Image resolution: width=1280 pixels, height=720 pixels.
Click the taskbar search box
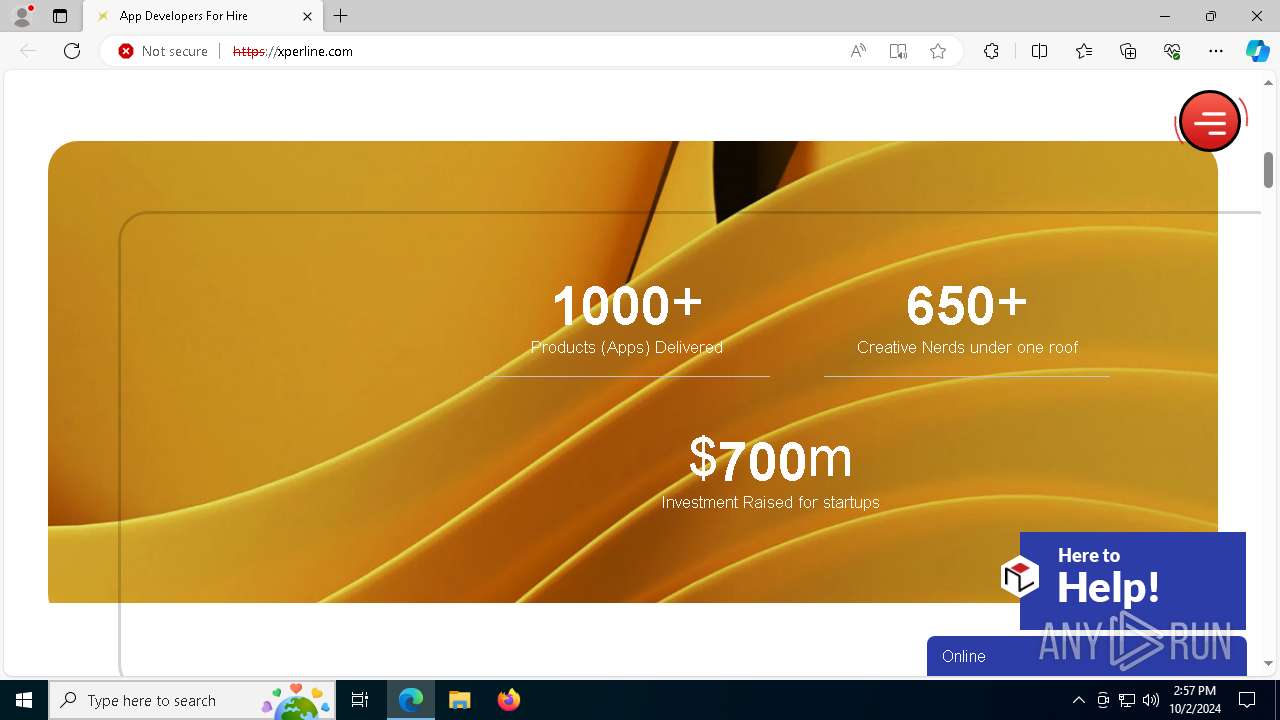click(192, 700)
